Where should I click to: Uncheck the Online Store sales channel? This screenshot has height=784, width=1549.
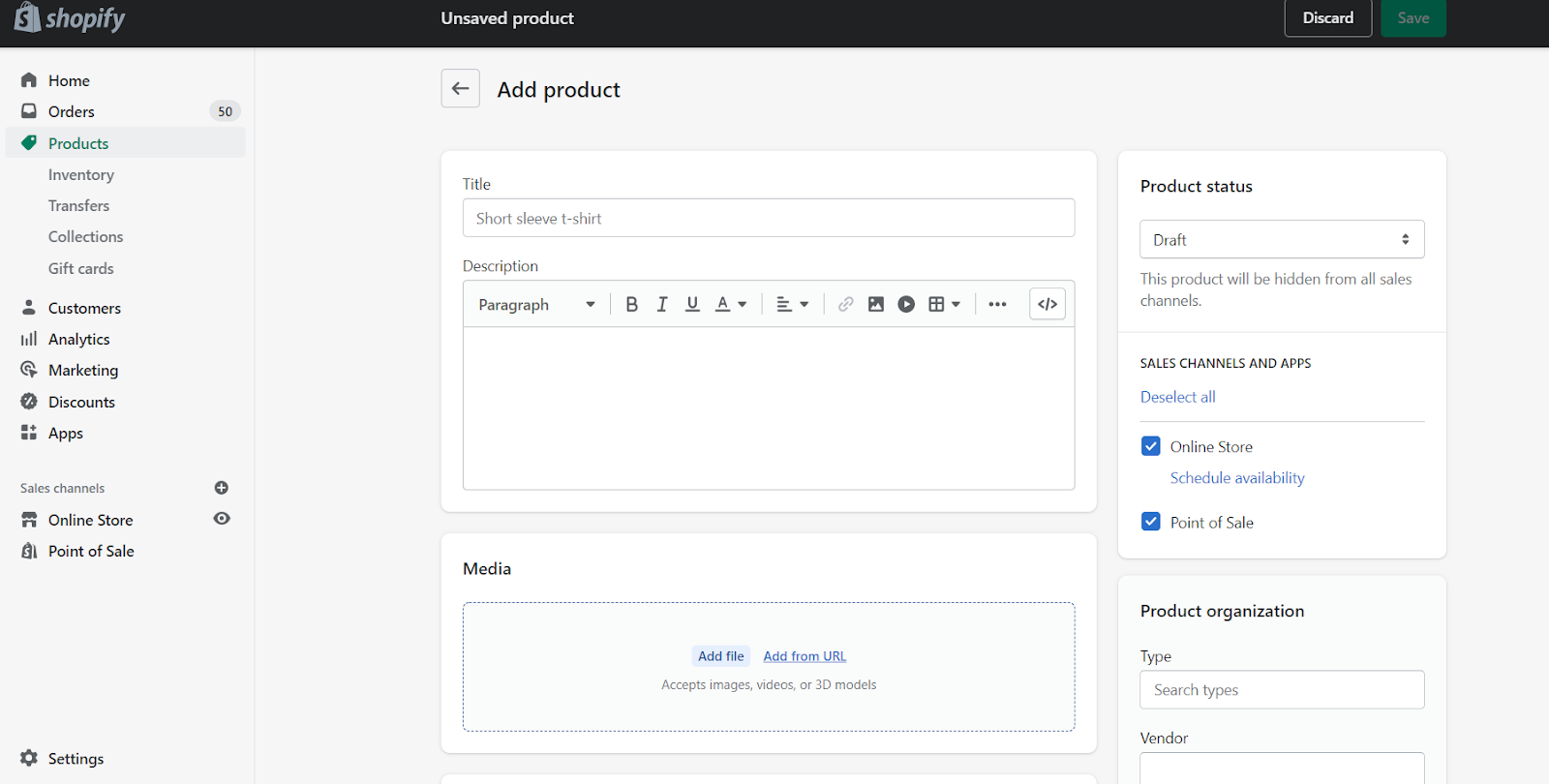click(1151, 446)
